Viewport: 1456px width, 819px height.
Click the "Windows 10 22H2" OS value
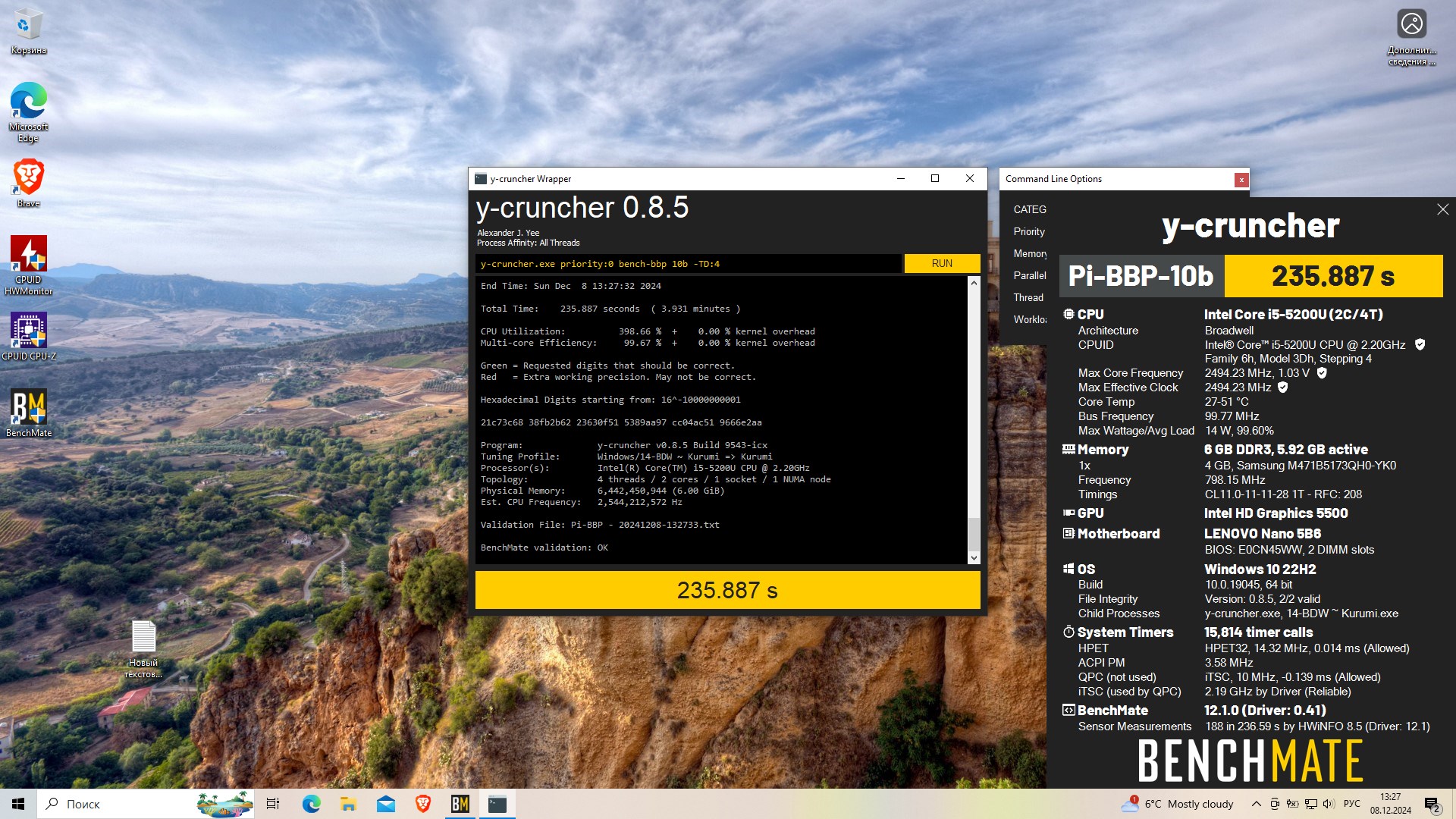(x=1260, y=569)
